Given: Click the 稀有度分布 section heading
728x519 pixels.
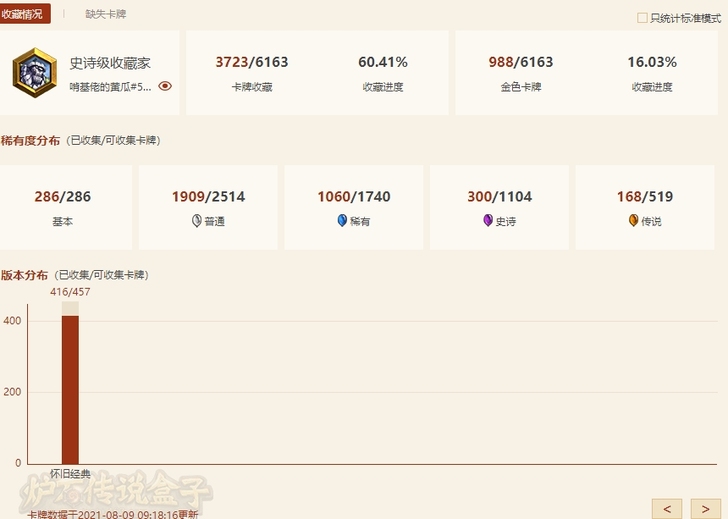Looking at the screenshot, I should pyautogui.click(x=30, y=140).
